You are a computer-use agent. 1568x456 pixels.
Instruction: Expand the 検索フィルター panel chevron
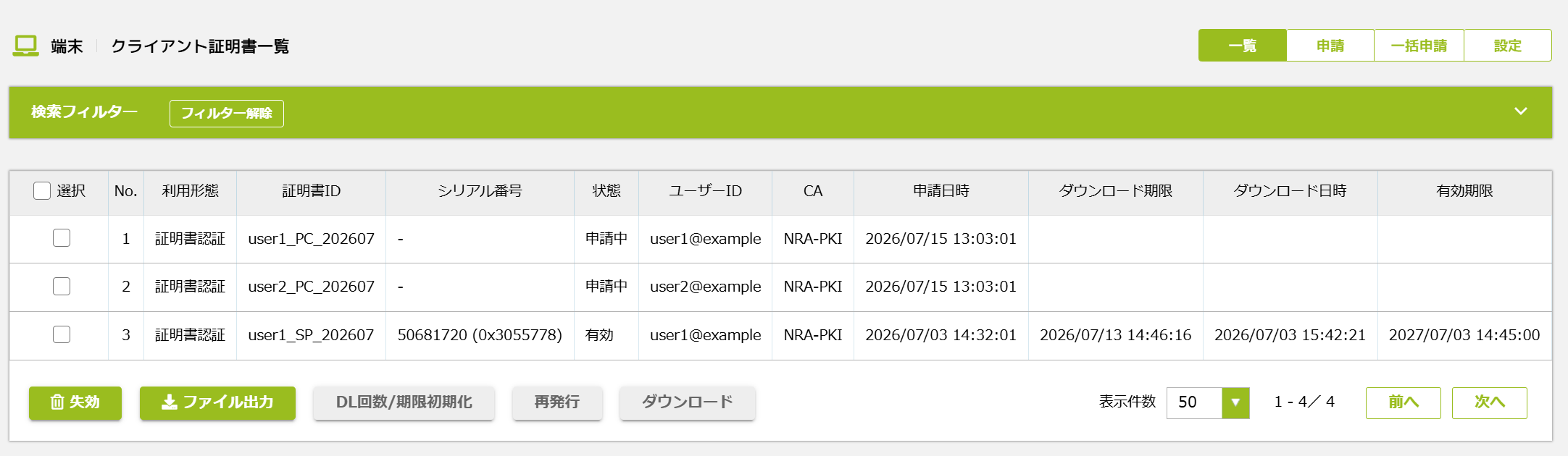tap(1521, 111)
